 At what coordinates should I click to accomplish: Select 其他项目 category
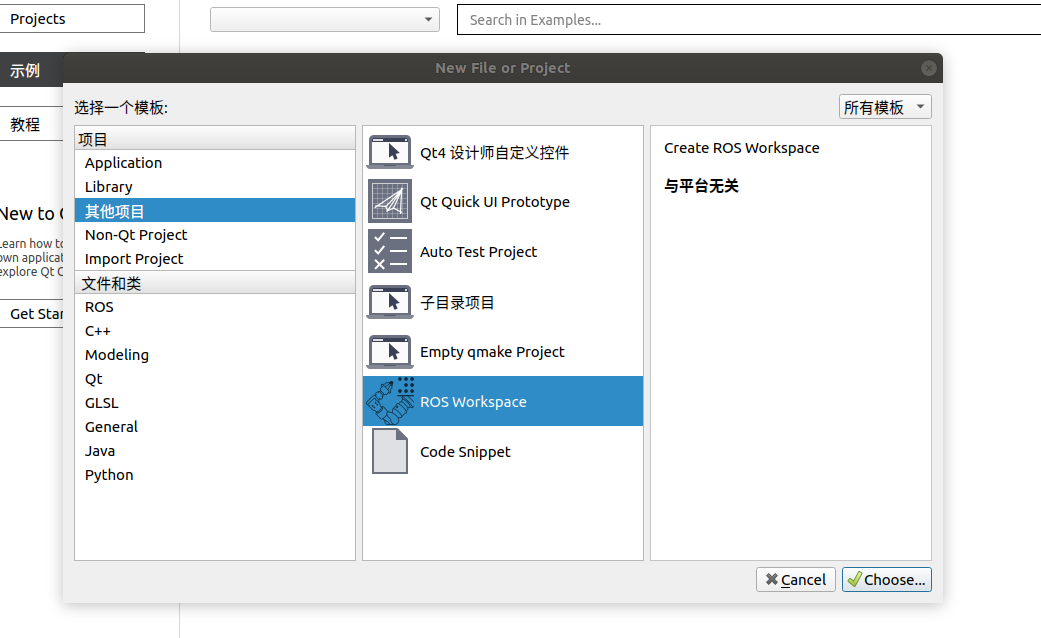pos(215,210)
